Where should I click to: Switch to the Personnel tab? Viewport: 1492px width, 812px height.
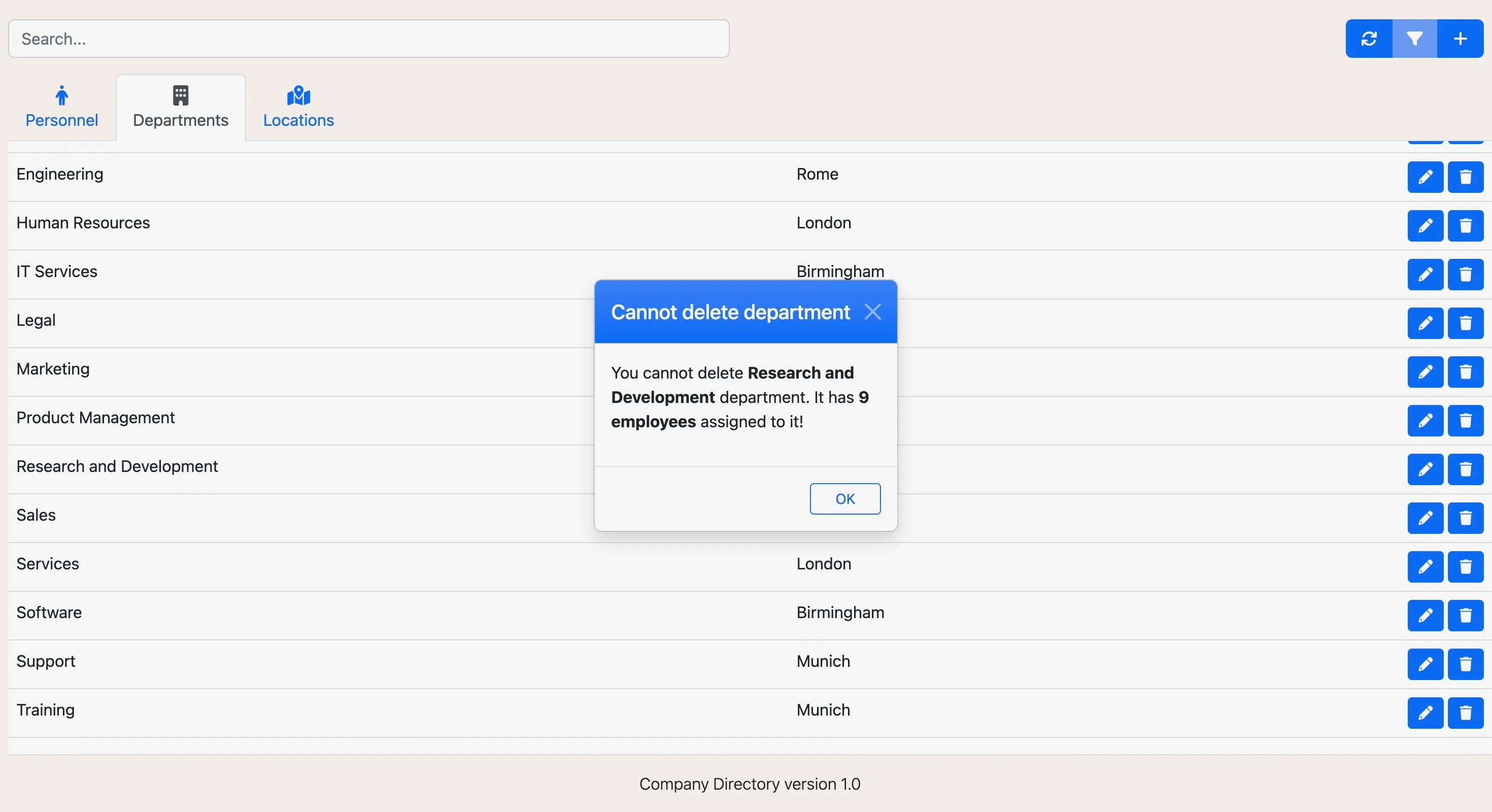coord(61,107)
